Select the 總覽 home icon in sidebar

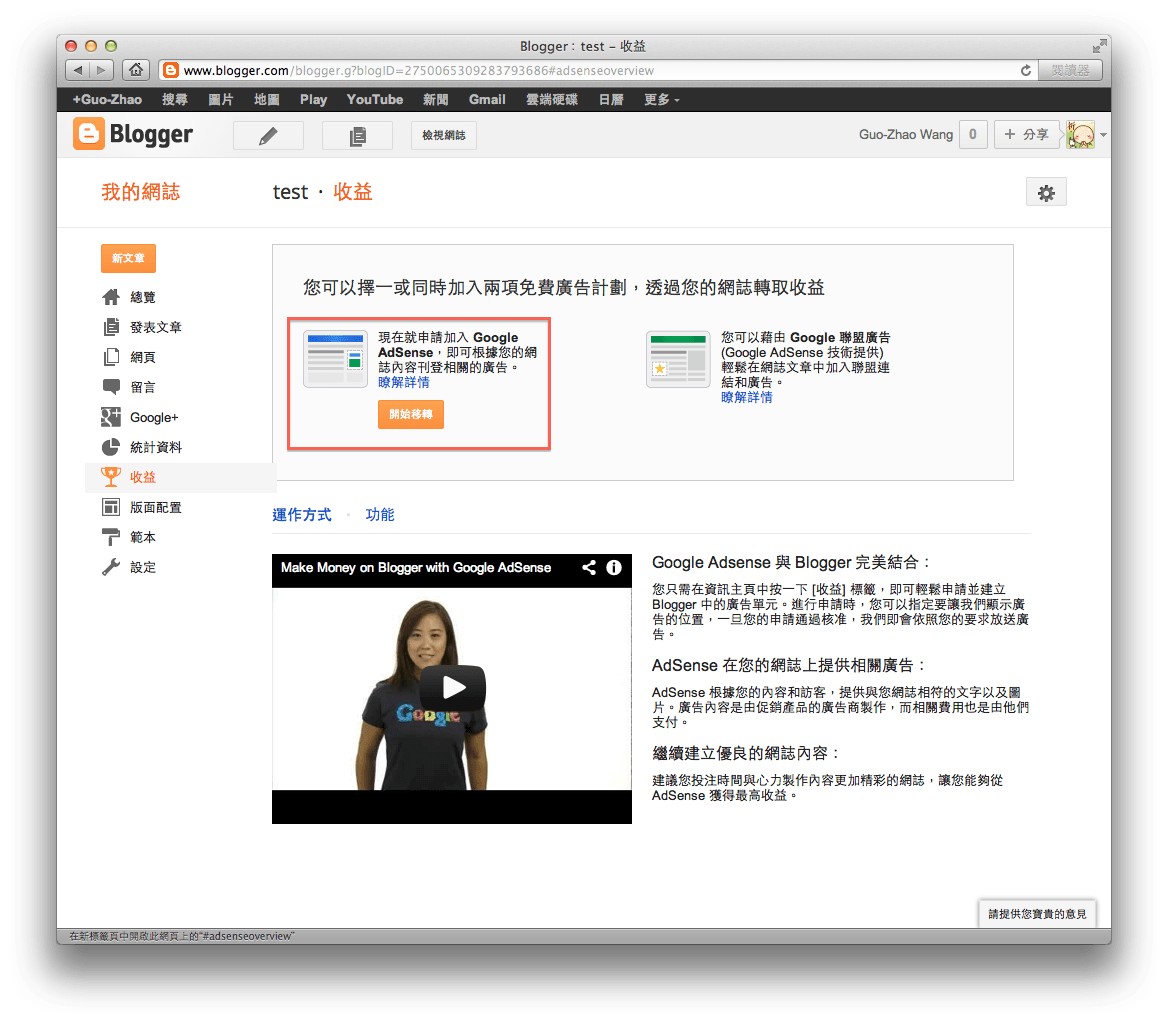click(x=110, y=296)
